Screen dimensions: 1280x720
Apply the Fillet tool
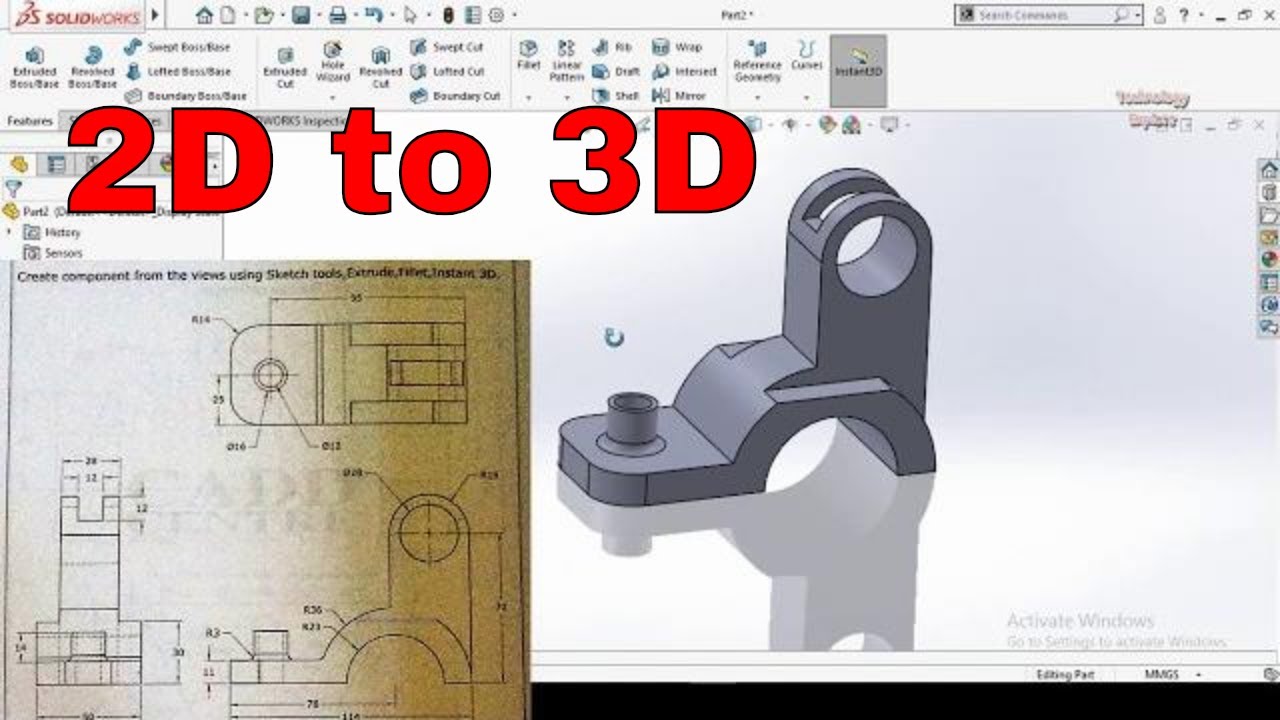(528, 56)
